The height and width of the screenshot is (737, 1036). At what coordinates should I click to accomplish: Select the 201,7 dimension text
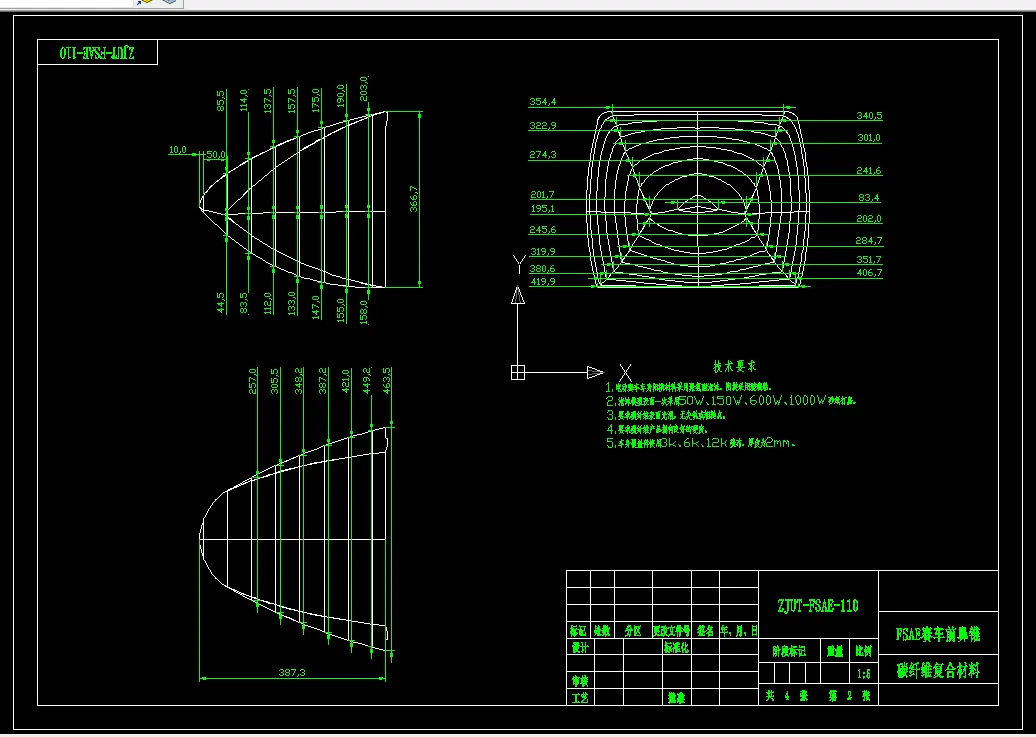coord(542,195)
